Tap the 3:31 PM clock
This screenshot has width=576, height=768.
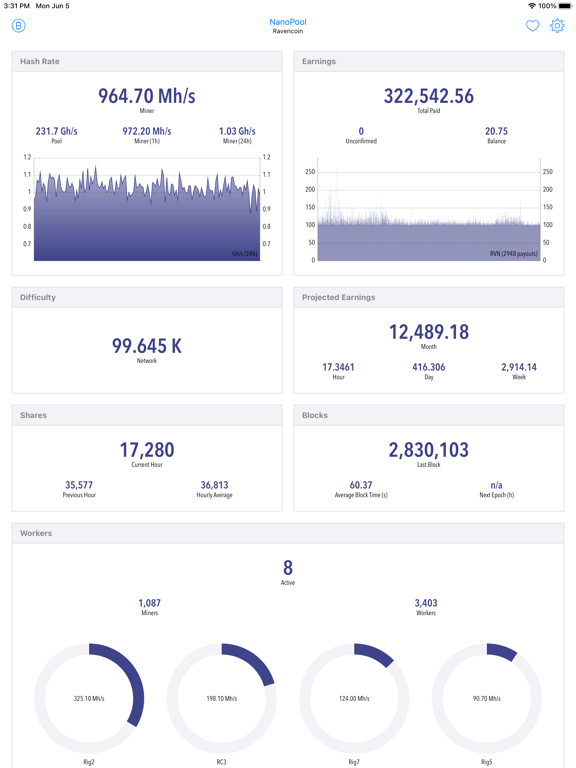(17, 6)
